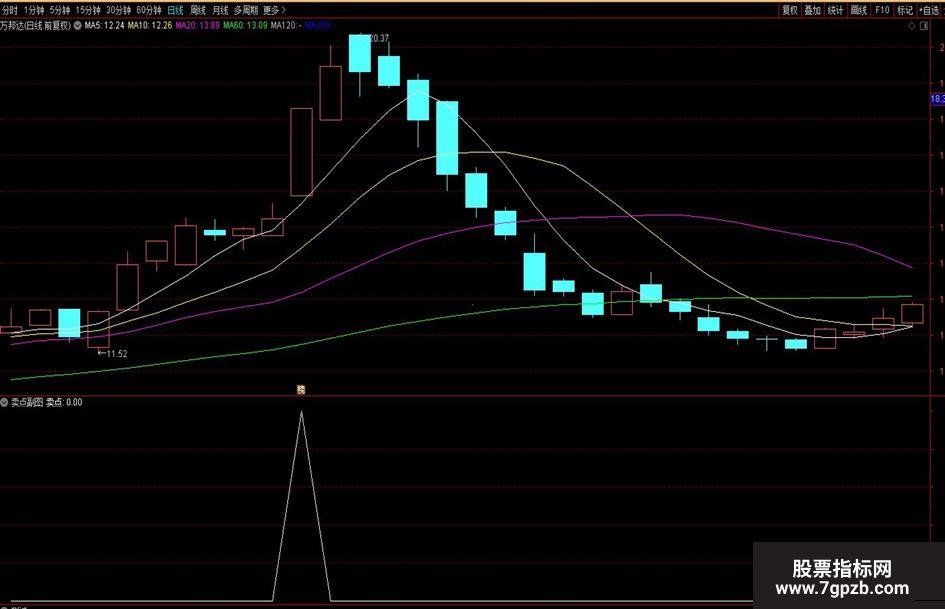Activate the 画线 drawing tool button
The height and width of the screenshot is (609, 945).
click(858, 10)
